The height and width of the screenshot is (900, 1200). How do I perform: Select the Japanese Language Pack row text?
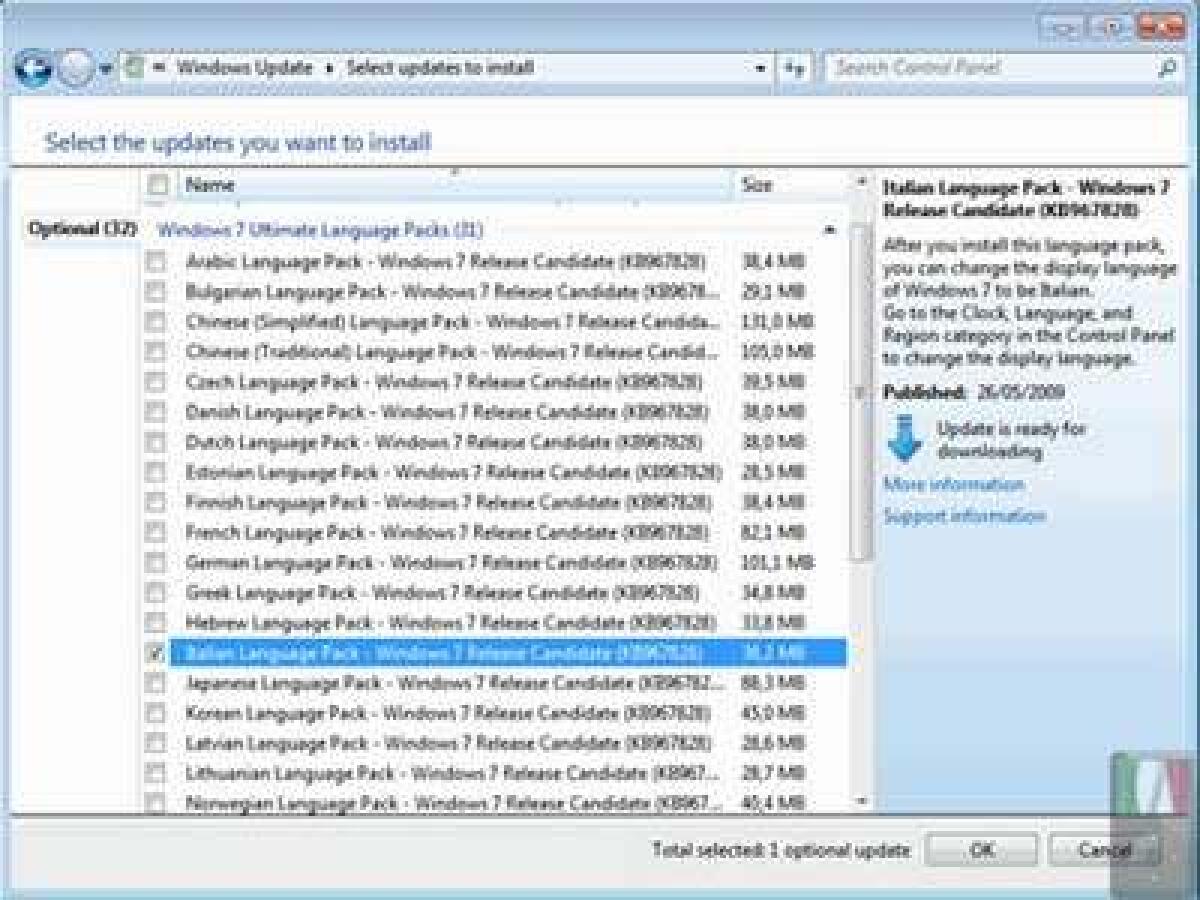coord(455,684)
